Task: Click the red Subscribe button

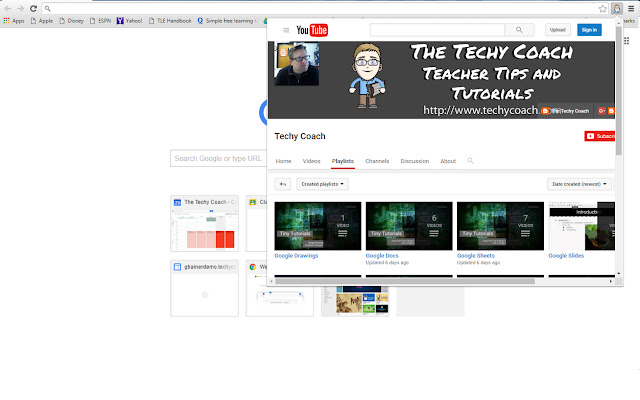Action: 599,136
